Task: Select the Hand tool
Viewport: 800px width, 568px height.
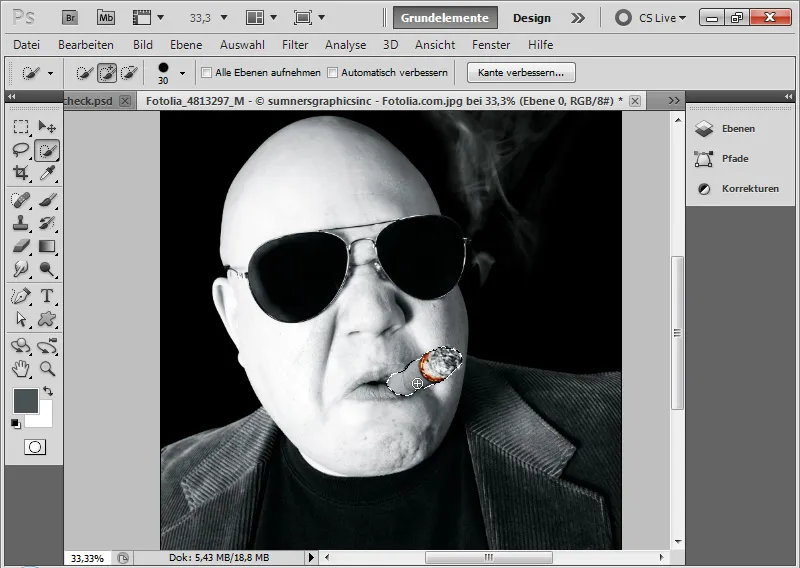Action: [x=21, y=368]
